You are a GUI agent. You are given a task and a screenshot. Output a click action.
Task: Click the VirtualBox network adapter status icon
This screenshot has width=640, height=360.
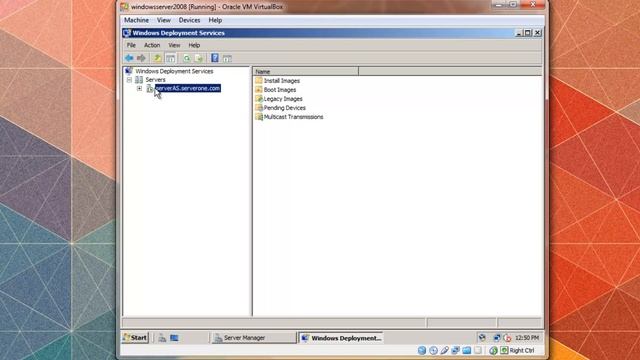pyautogui.click(x=456, y=350)
